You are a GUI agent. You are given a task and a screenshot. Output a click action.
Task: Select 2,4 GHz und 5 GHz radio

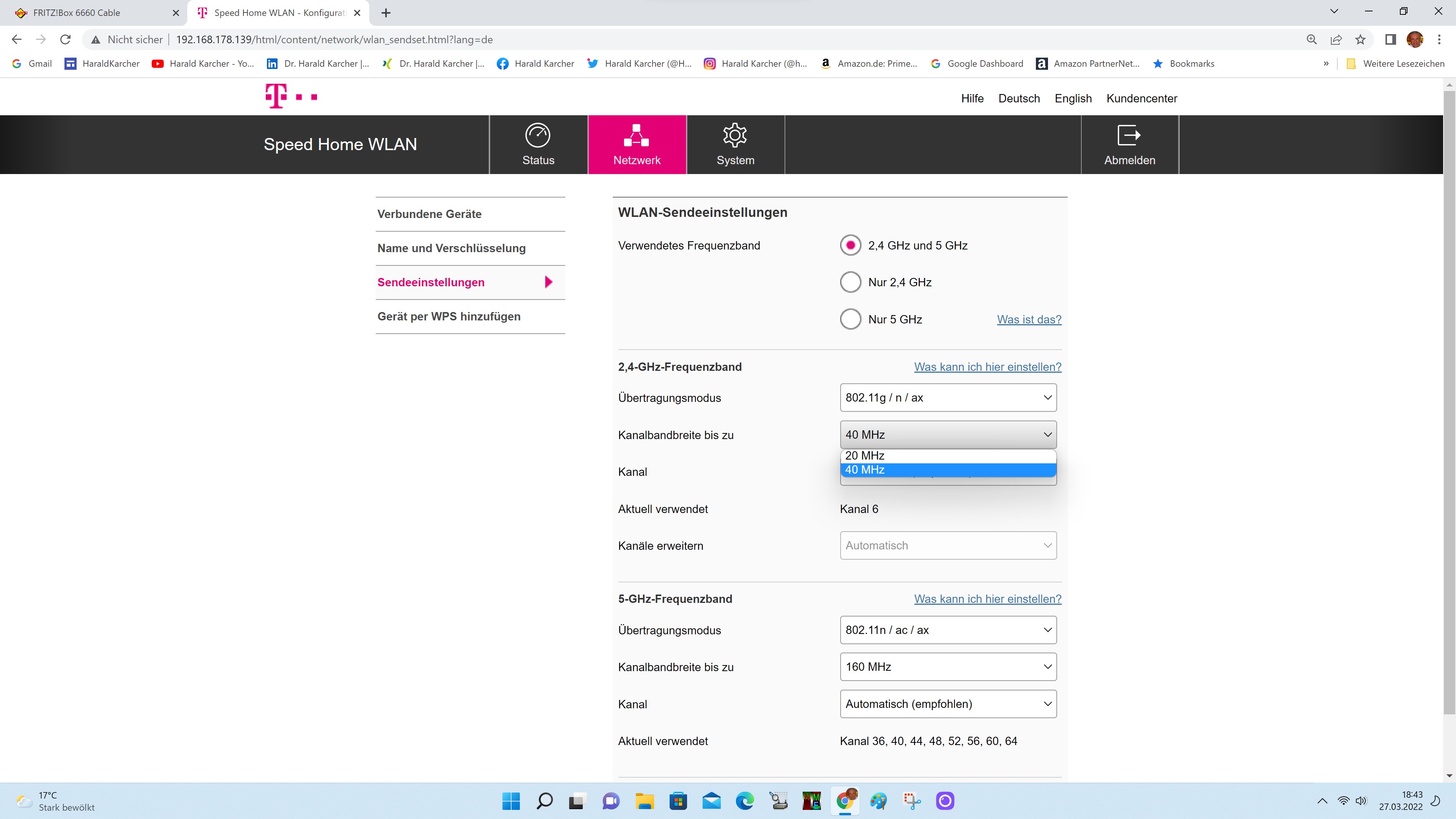click(850, 245)
